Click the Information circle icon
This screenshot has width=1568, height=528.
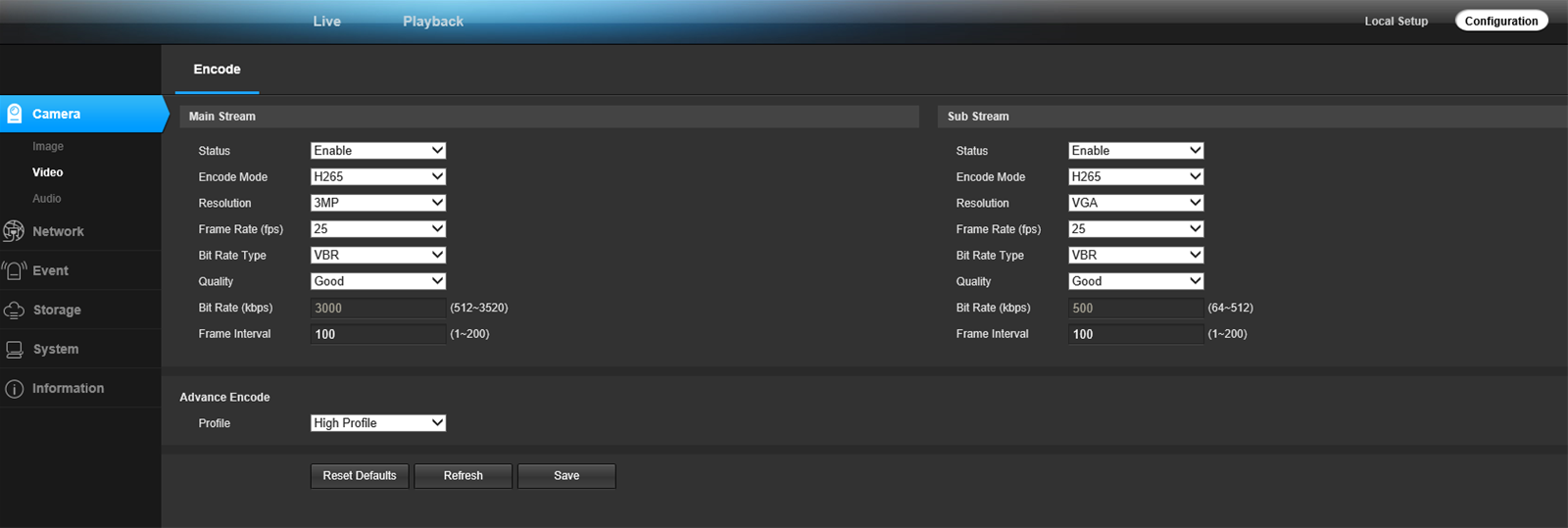[14, 388]
